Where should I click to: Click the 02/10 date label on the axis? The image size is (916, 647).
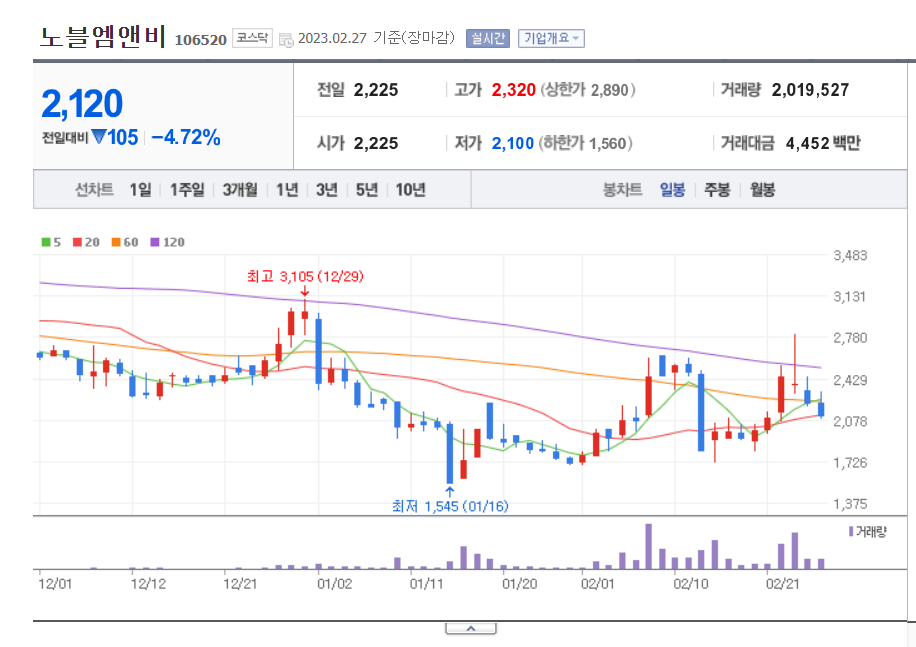click(691, 584)
